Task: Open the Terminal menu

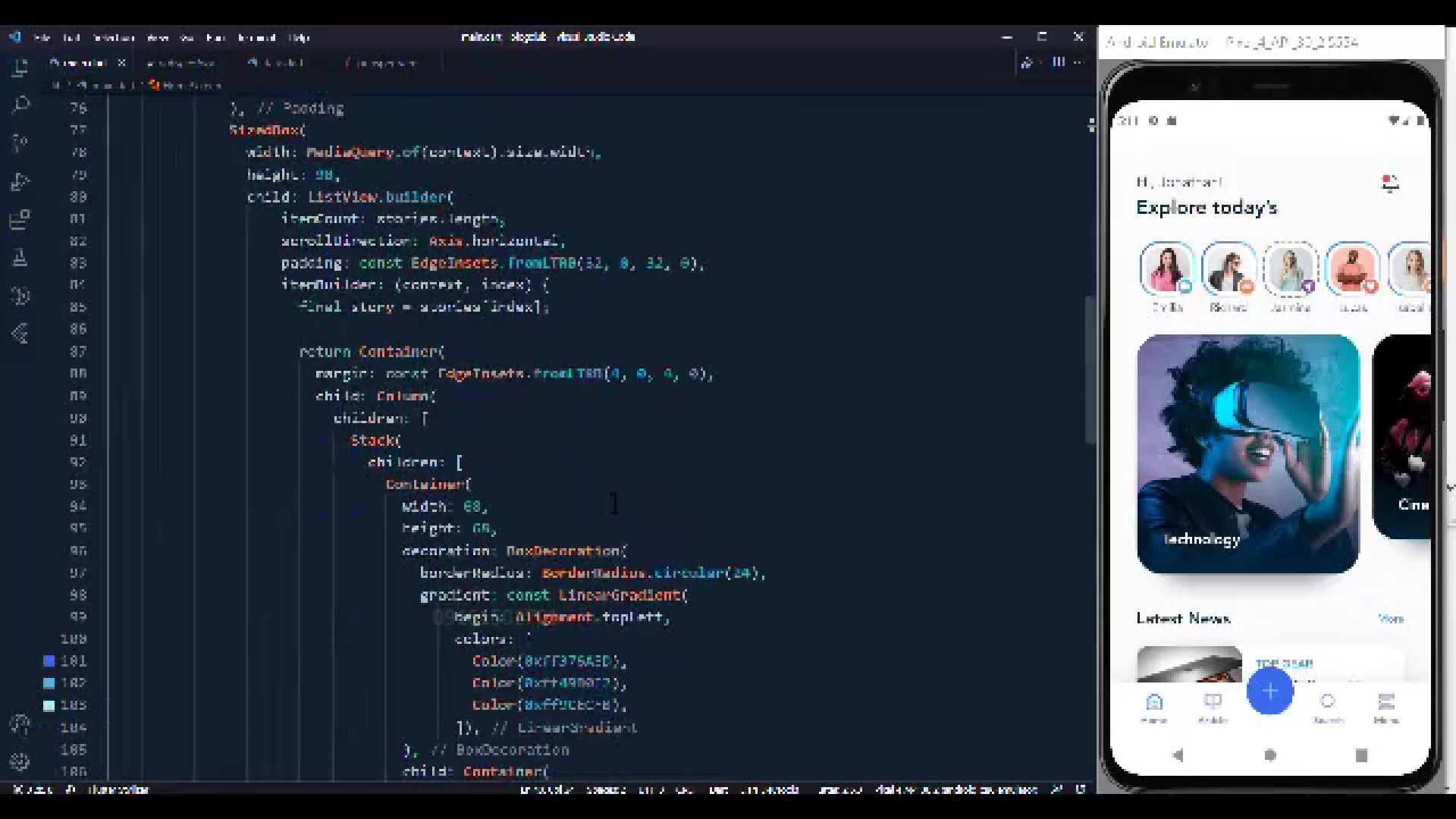Action: click(x=256, y=37)
